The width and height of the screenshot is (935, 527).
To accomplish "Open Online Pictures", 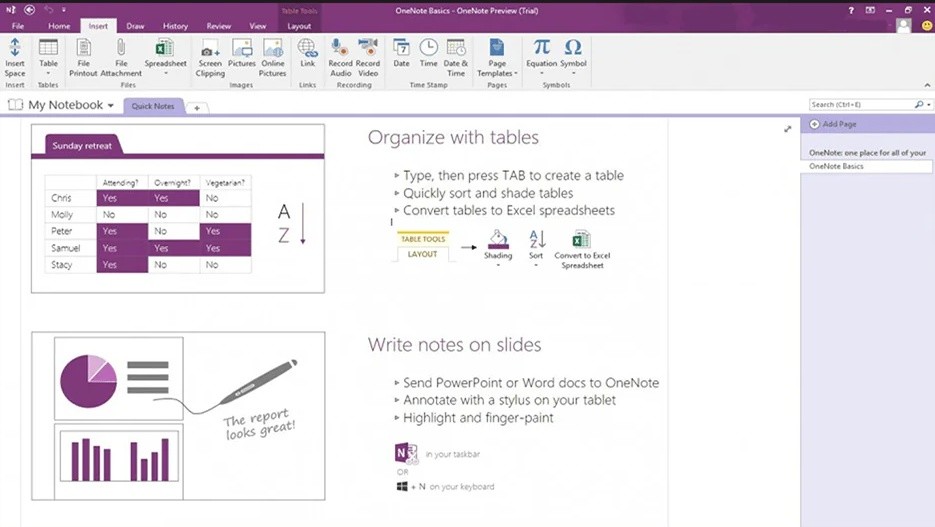I will click(x=273, y=57).
